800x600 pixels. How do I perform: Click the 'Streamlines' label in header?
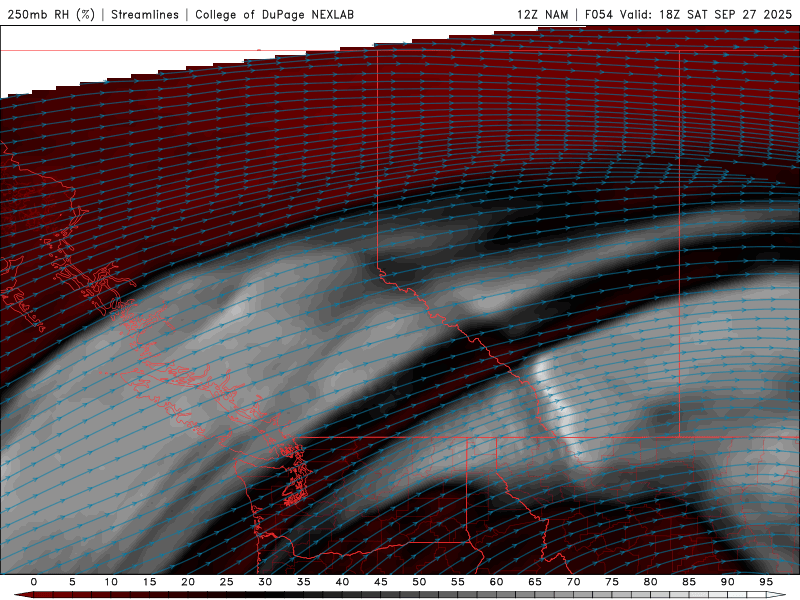coord(145,14)
